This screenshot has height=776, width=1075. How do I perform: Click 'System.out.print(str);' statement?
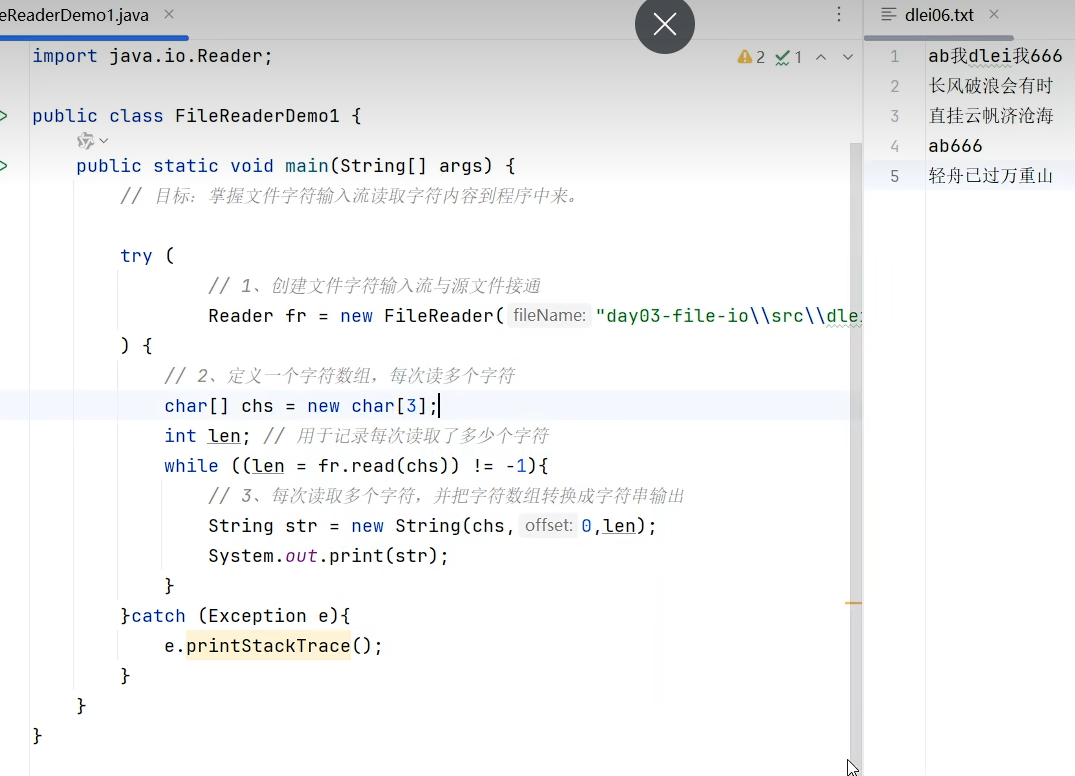click(x=328, y=556)
